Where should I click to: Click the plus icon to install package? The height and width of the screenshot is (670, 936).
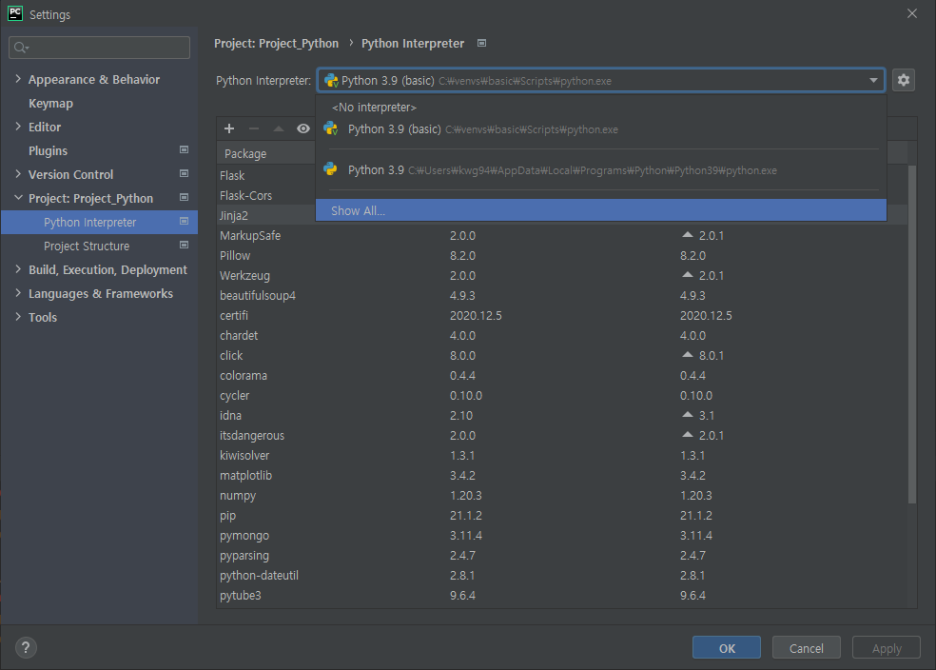point(229,128)
